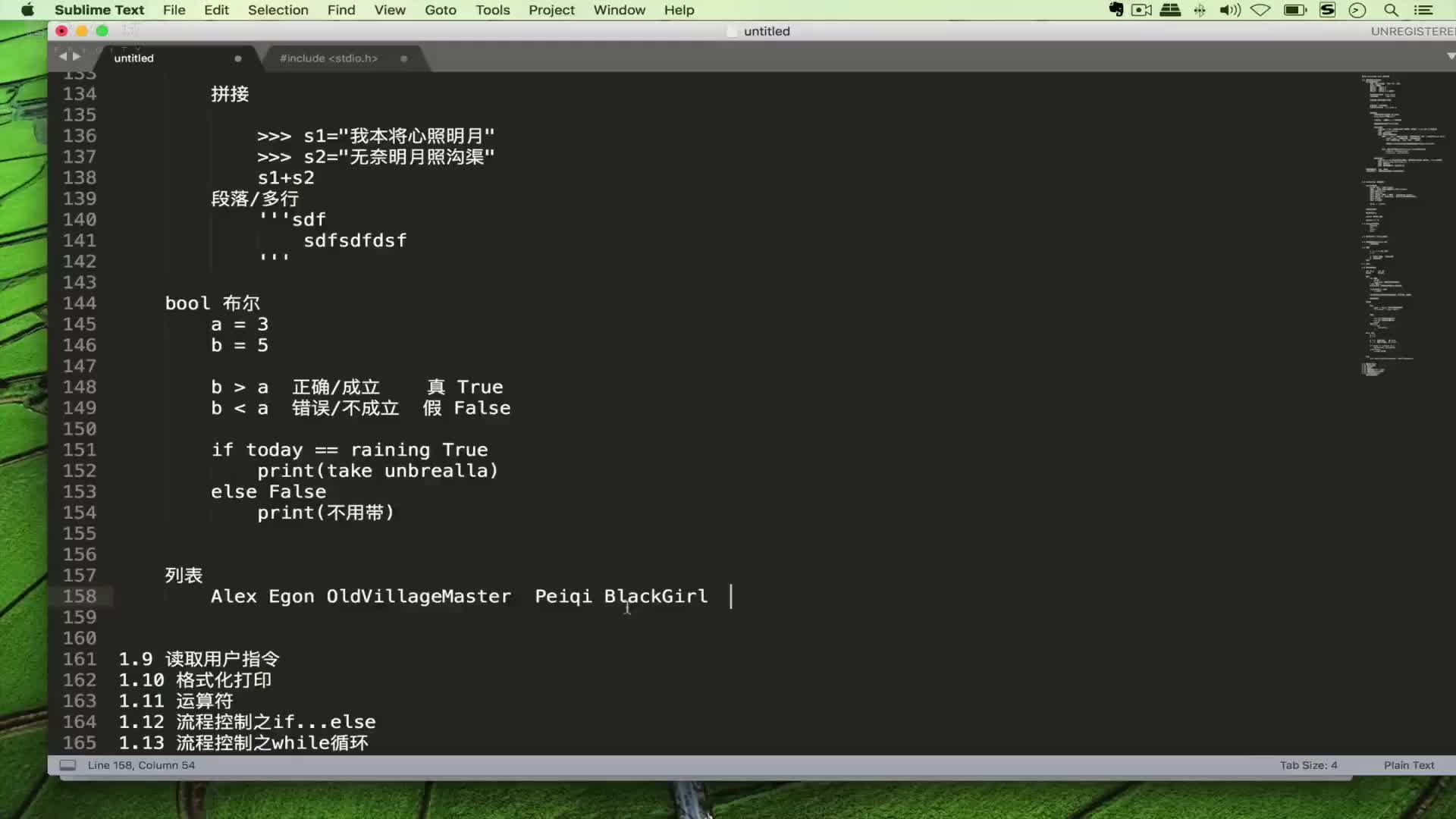Image resolution: width=1456 pixels, height=819 pixels.
Task: Click the document icon in window title
Action: (x=731, y=31)
